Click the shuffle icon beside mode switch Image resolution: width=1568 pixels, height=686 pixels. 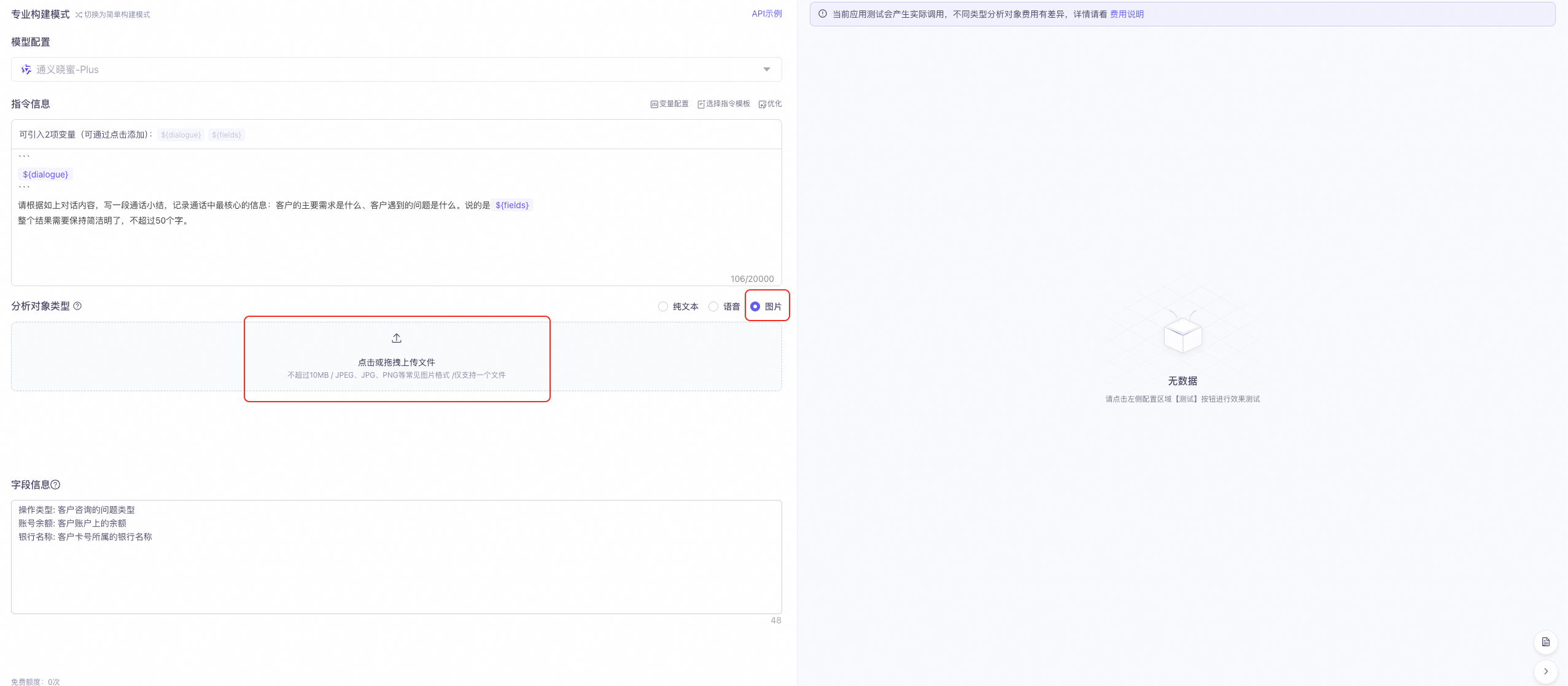coord(79,15)
